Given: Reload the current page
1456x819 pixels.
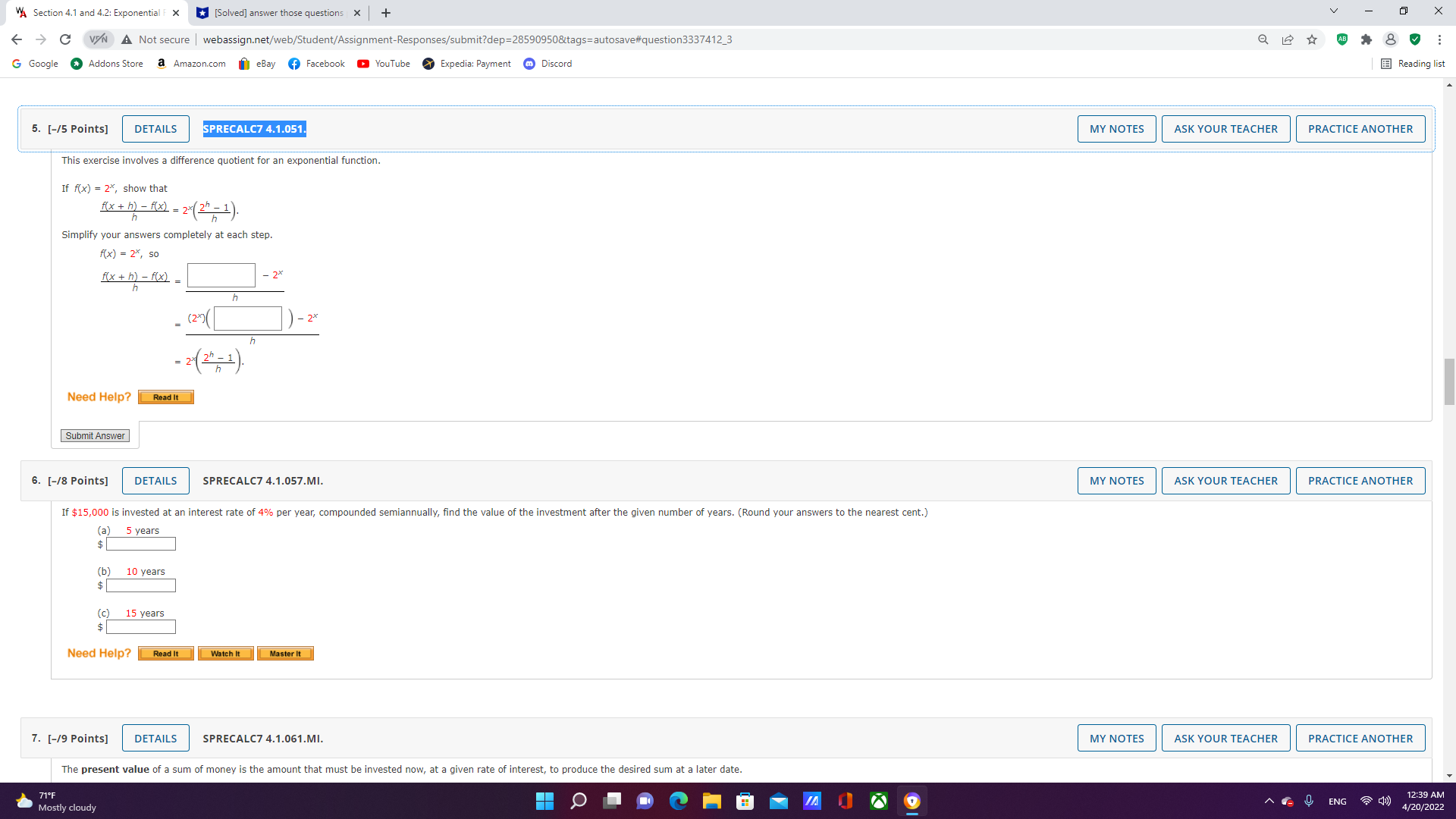Looking at the screenshot, I should (x=65, y=39).
